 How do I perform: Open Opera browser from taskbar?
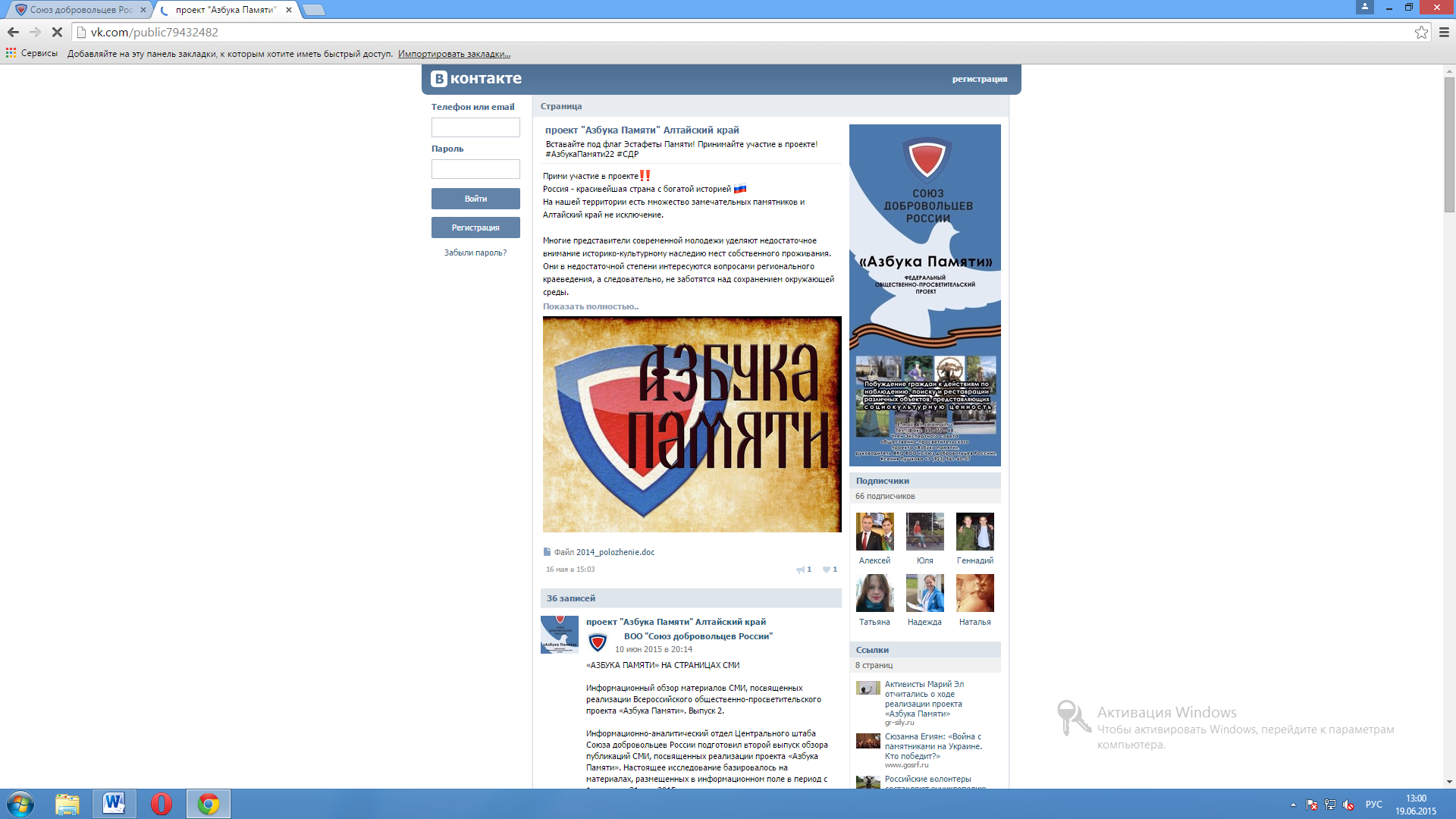pyautogui.click(x=162, y=804)
